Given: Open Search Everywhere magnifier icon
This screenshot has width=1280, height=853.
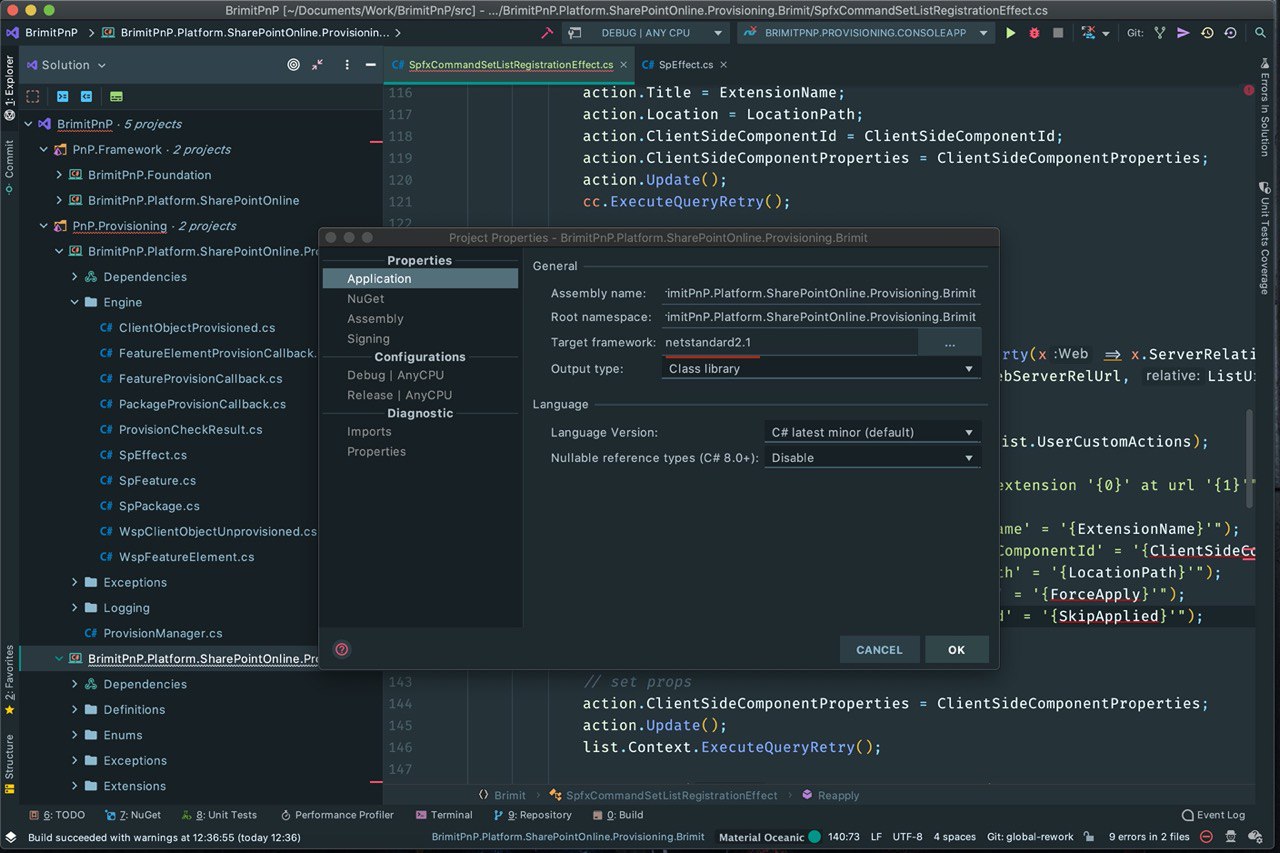Looking at the screenshot, I should [1262, 33].
